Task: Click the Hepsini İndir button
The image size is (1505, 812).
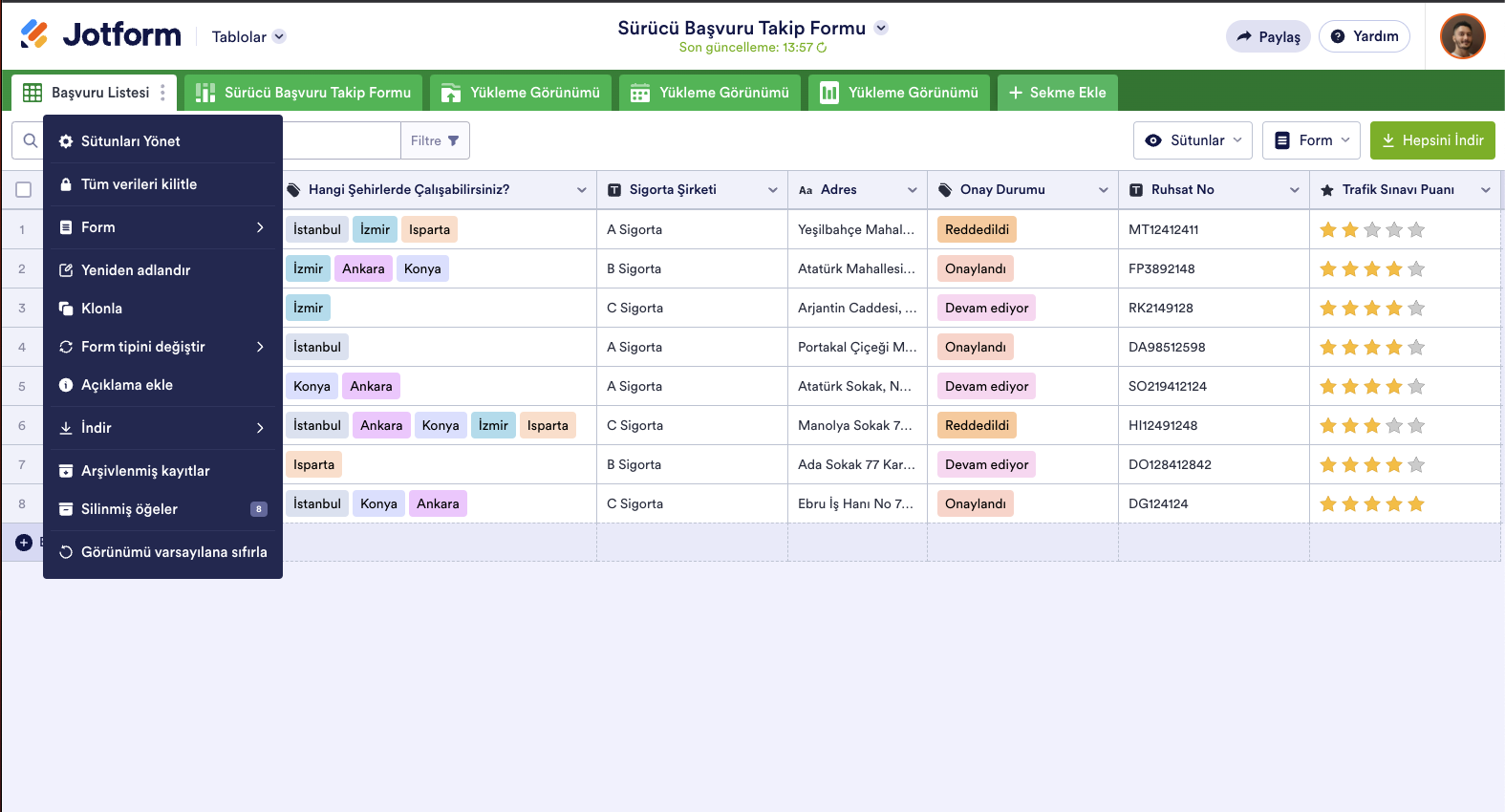Action: point(1431,140)
